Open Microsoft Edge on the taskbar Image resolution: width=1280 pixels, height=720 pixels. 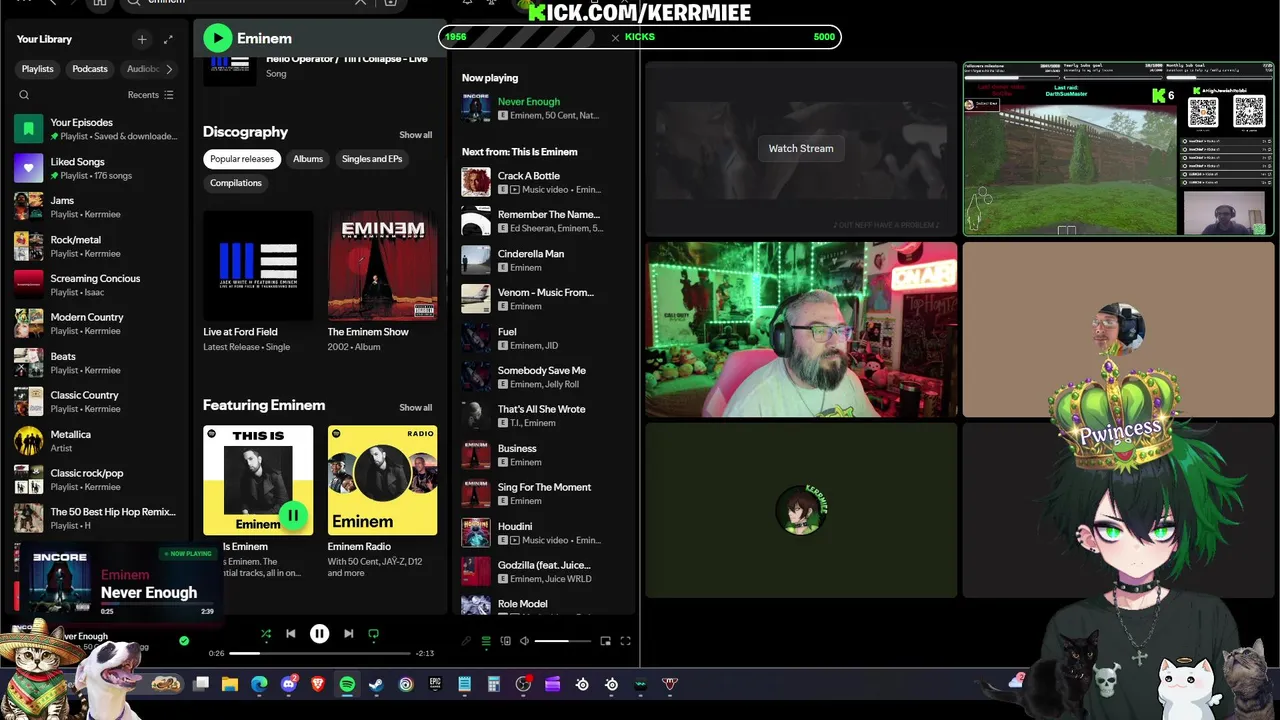point(259,684)
